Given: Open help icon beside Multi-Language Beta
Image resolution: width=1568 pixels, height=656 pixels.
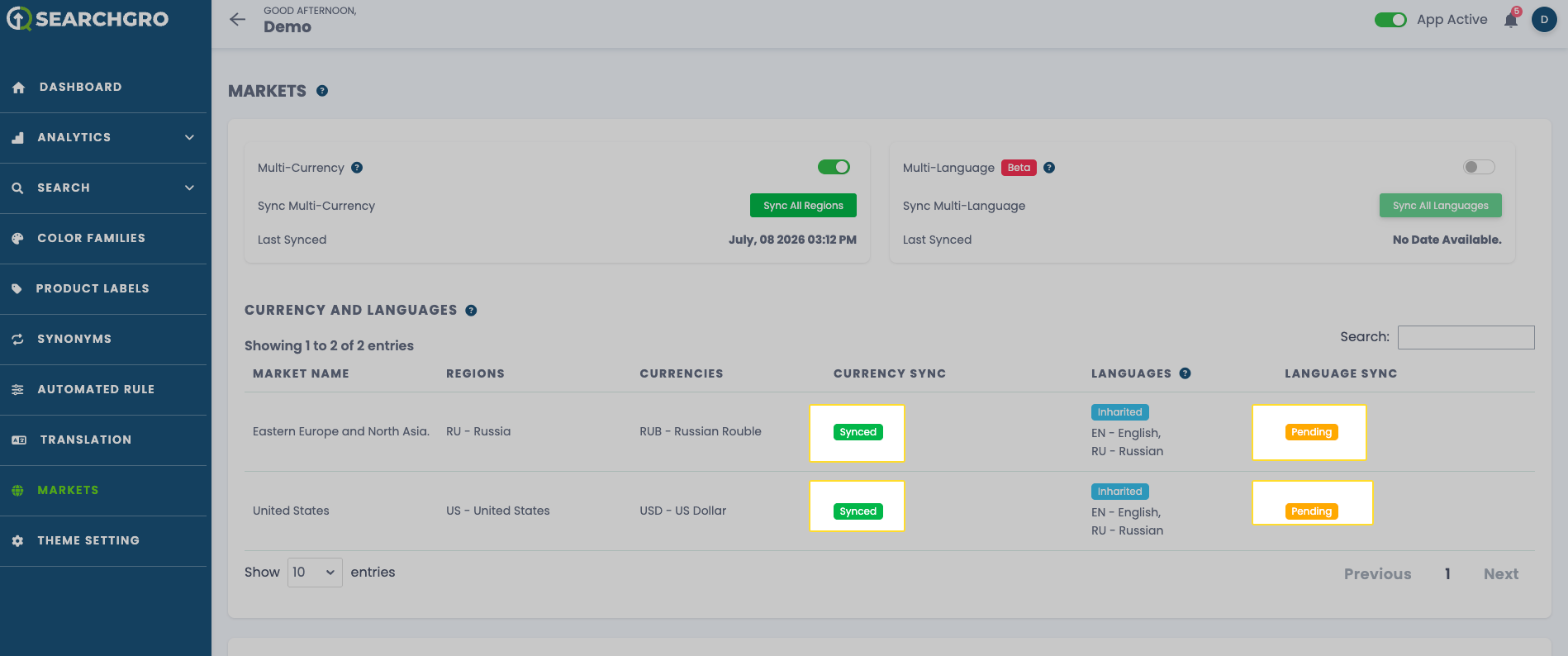Looking at the screenshot, I should click(1049, 168).
